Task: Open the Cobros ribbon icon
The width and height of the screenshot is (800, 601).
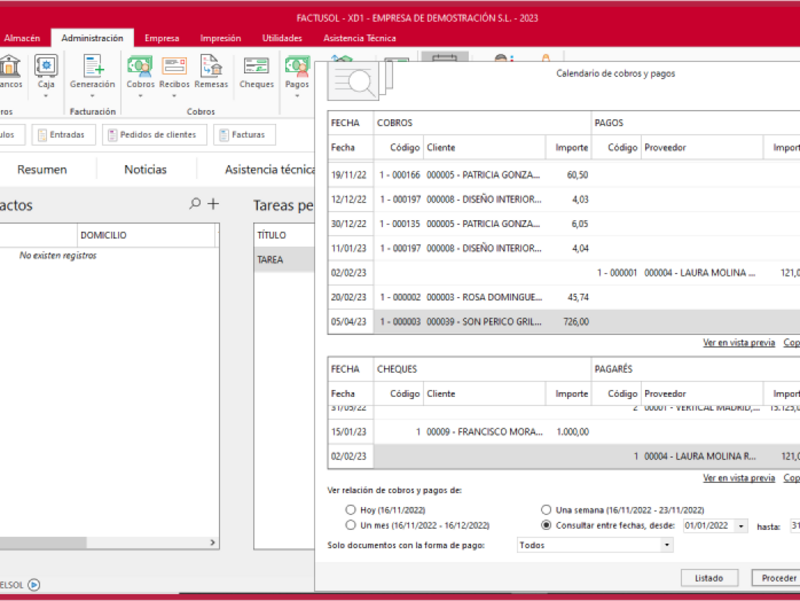Action: [141, 67]
